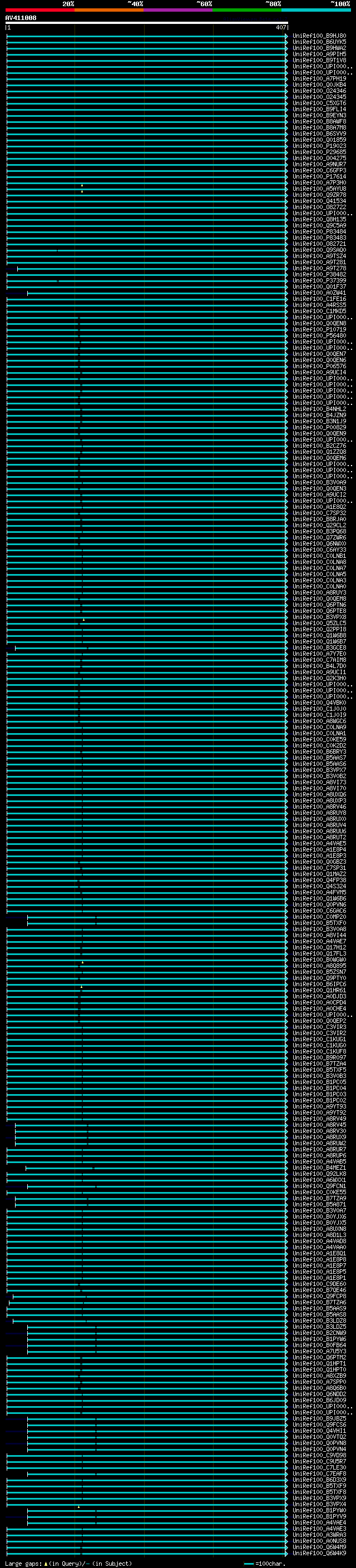Click the UniRef100_B9FLI4 label

coord(319,110)
